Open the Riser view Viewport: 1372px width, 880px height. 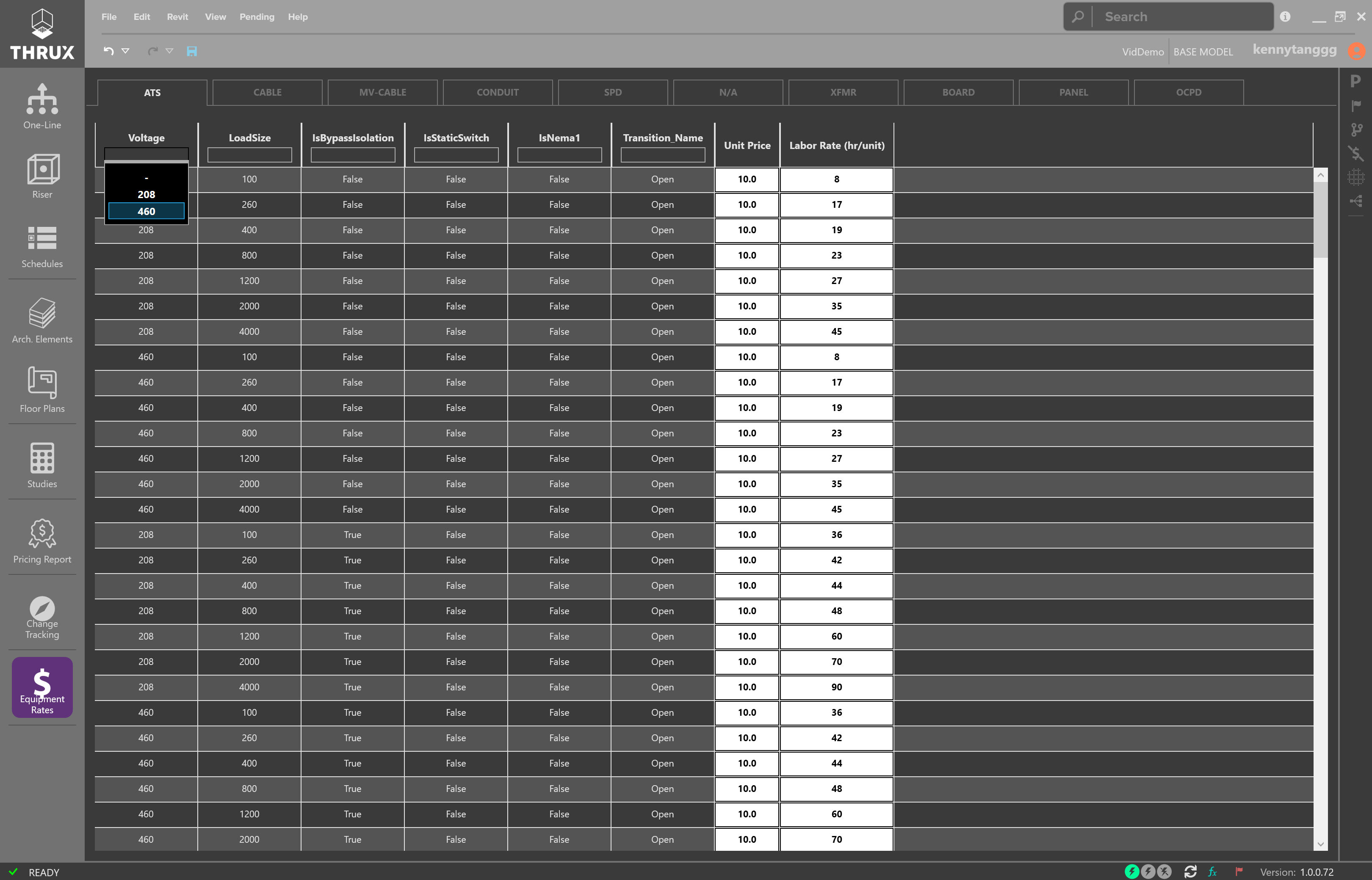[x=42, y=176]
